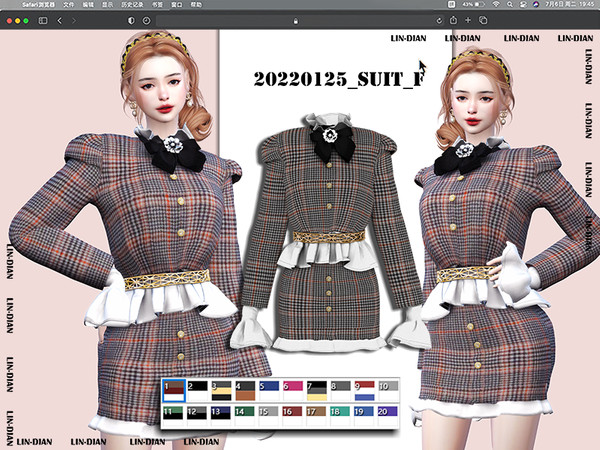Screen dimensions: 600x450
Task: Open the 文件 menu
Action: [x=68, y=5]
